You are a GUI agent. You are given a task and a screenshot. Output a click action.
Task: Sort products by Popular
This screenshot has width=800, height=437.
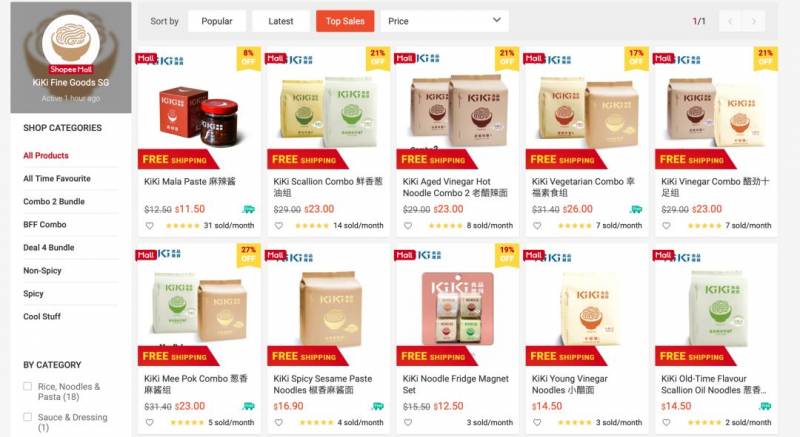[217, 21]
